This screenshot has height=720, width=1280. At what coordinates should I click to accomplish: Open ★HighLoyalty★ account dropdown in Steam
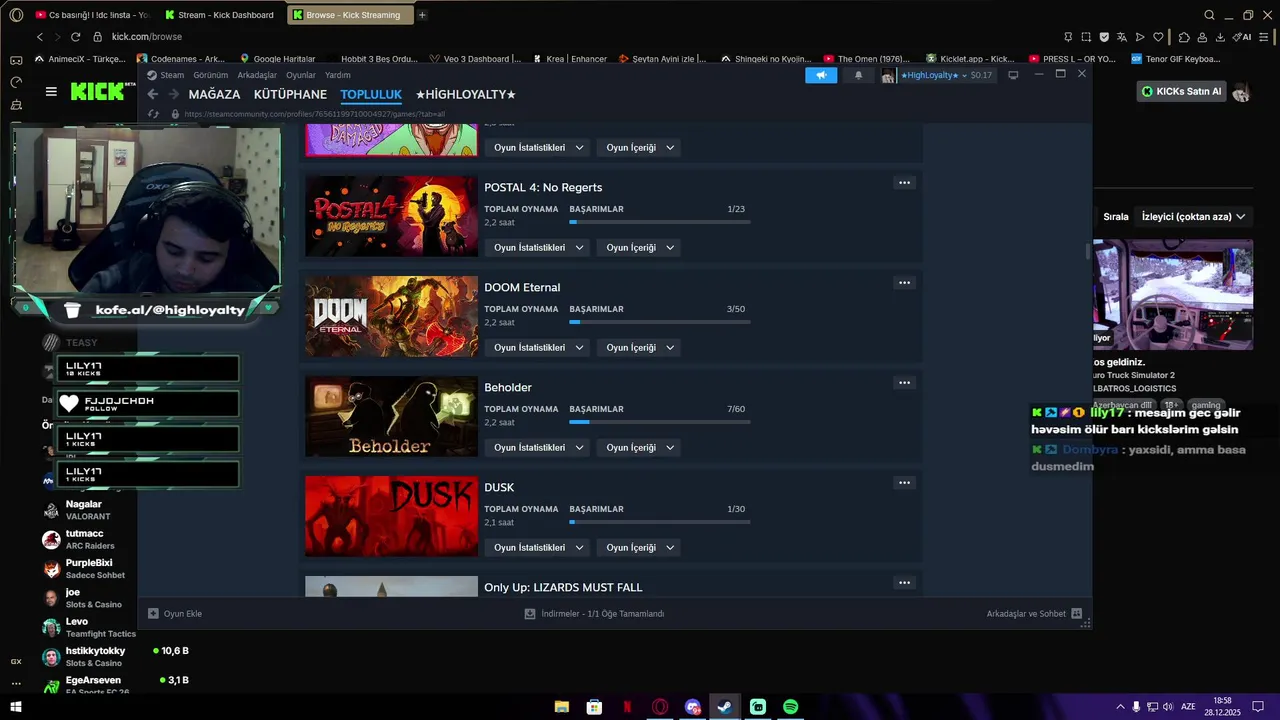click(934, 75)
